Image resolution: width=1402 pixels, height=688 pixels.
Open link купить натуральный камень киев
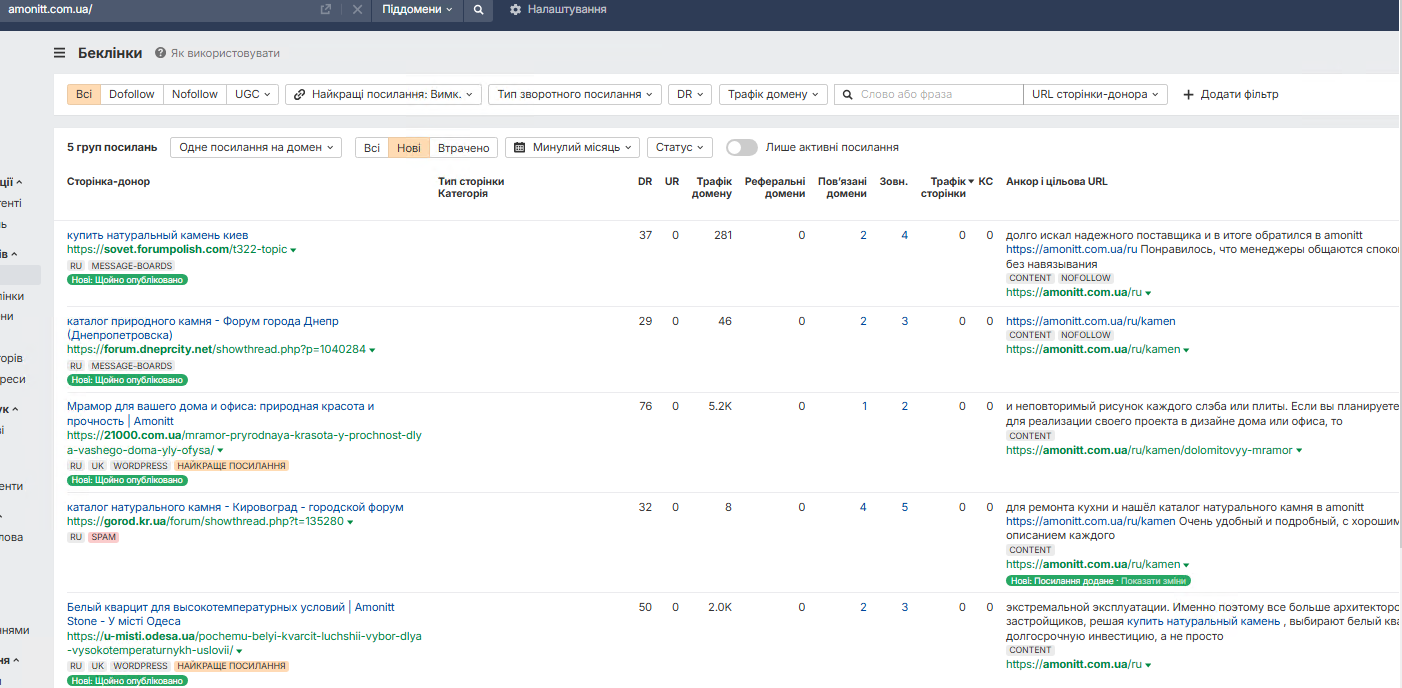pos(157,235)
